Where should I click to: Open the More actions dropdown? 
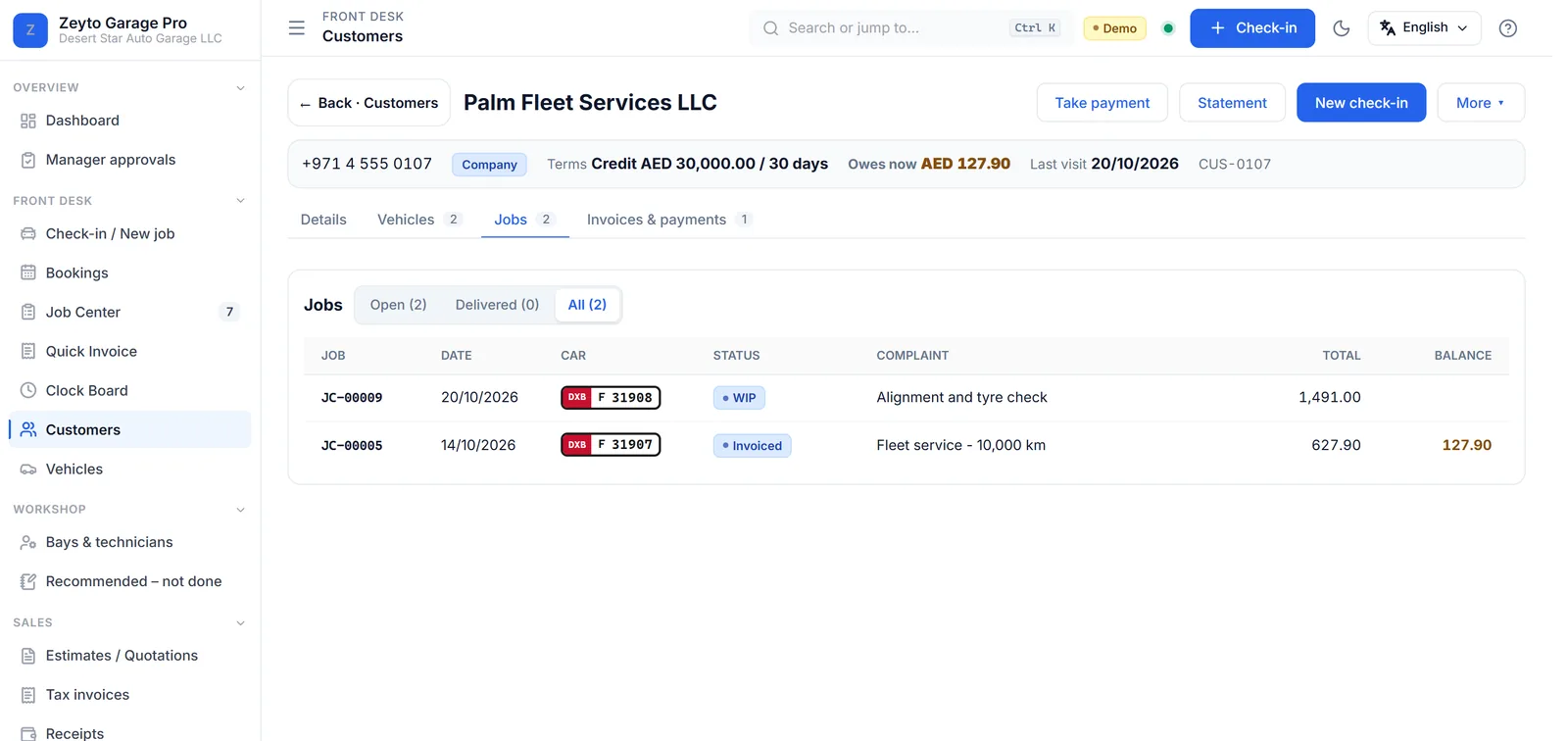click(x=1481, y=103)
